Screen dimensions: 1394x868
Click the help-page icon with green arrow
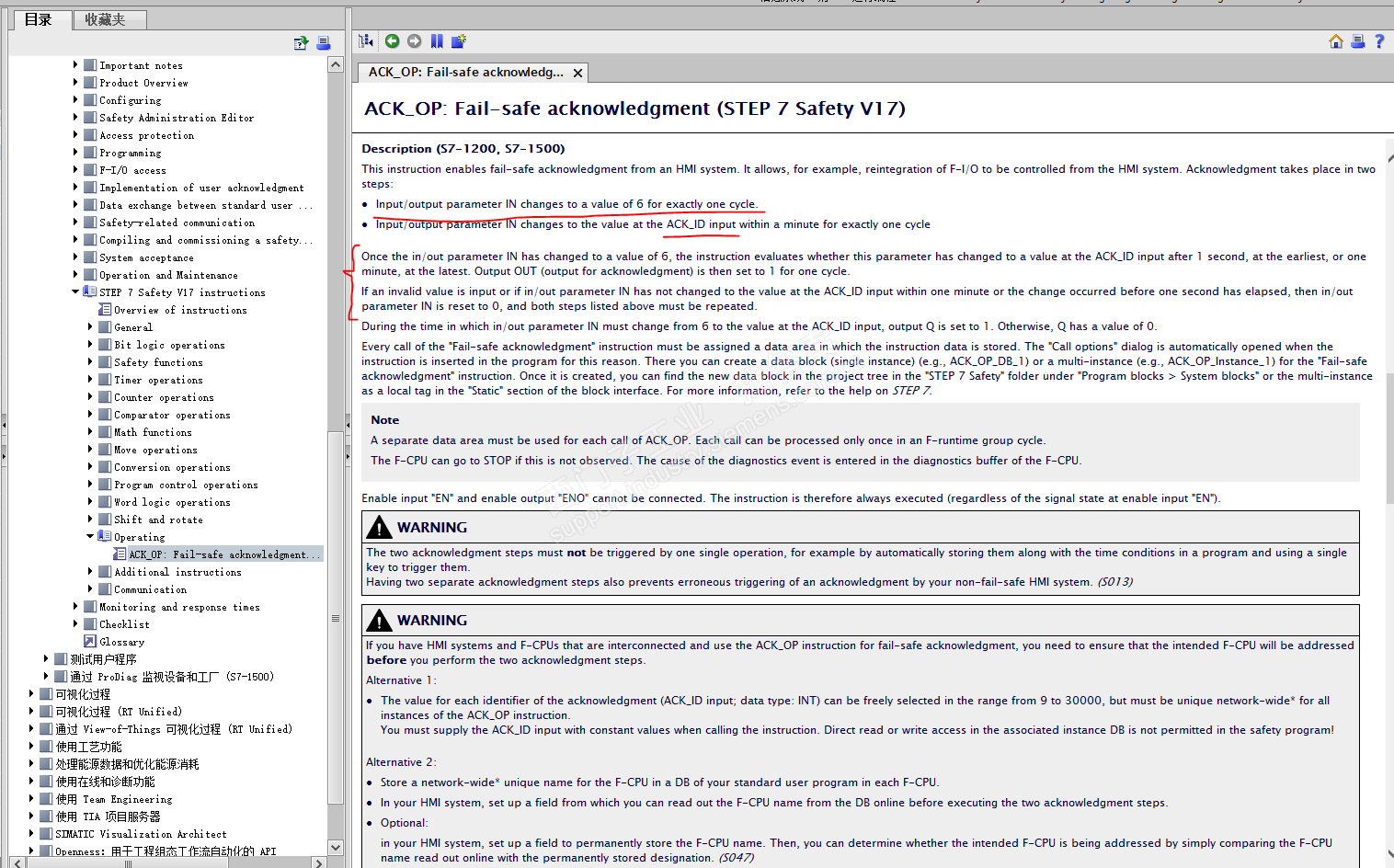pos(301,42)
